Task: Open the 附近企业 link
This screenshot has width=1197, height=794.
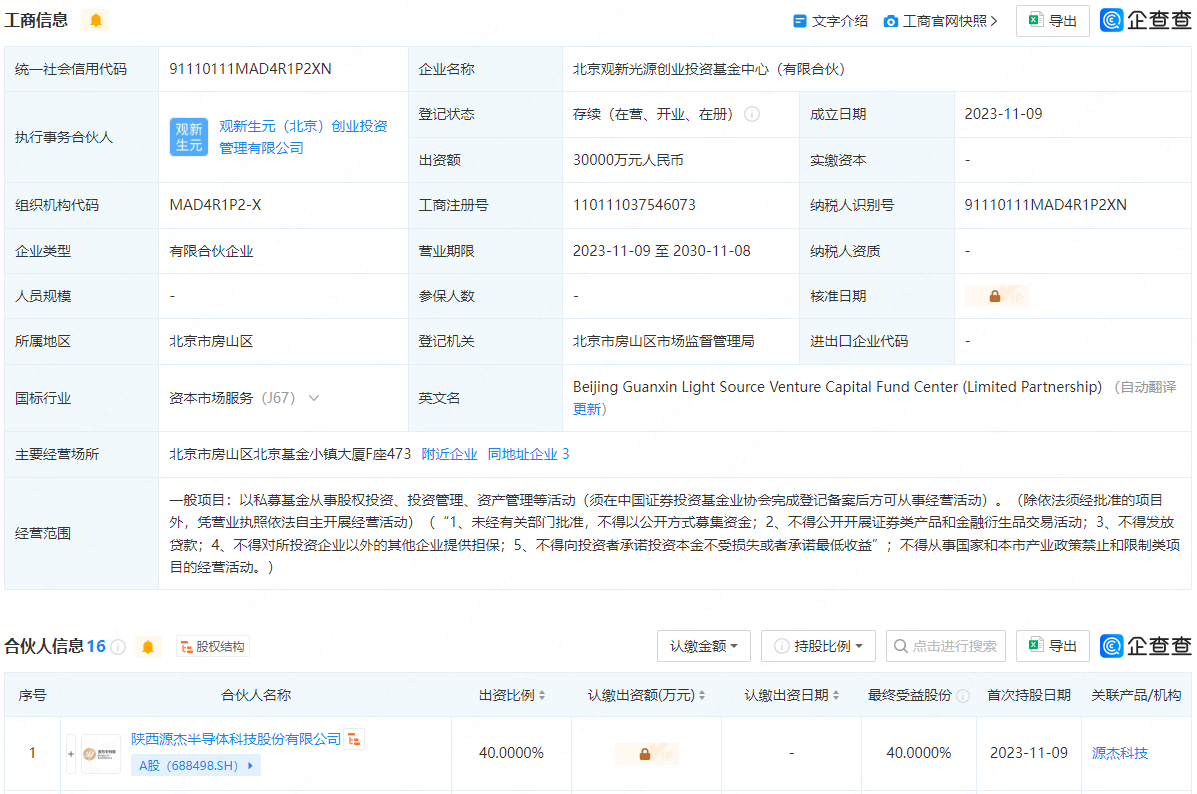Action: [x=449, y=454]
